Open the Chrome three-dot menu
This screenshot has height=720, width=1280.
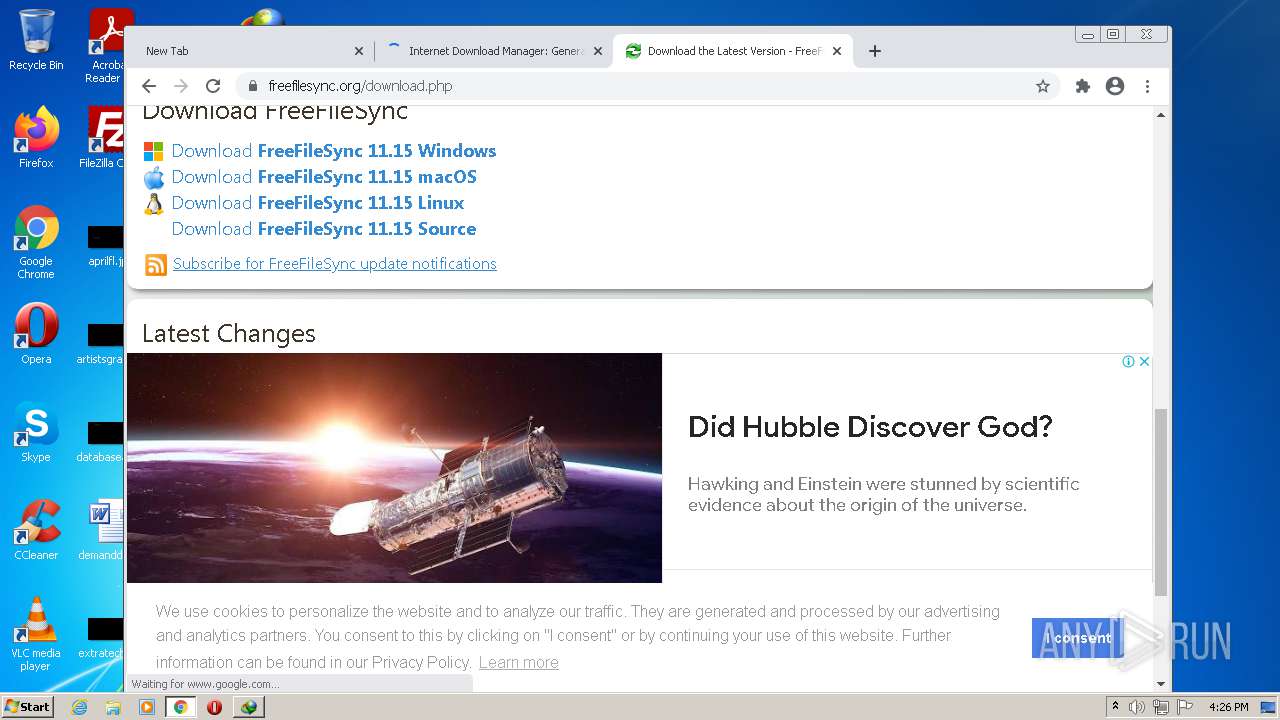tap(1148, 86)
